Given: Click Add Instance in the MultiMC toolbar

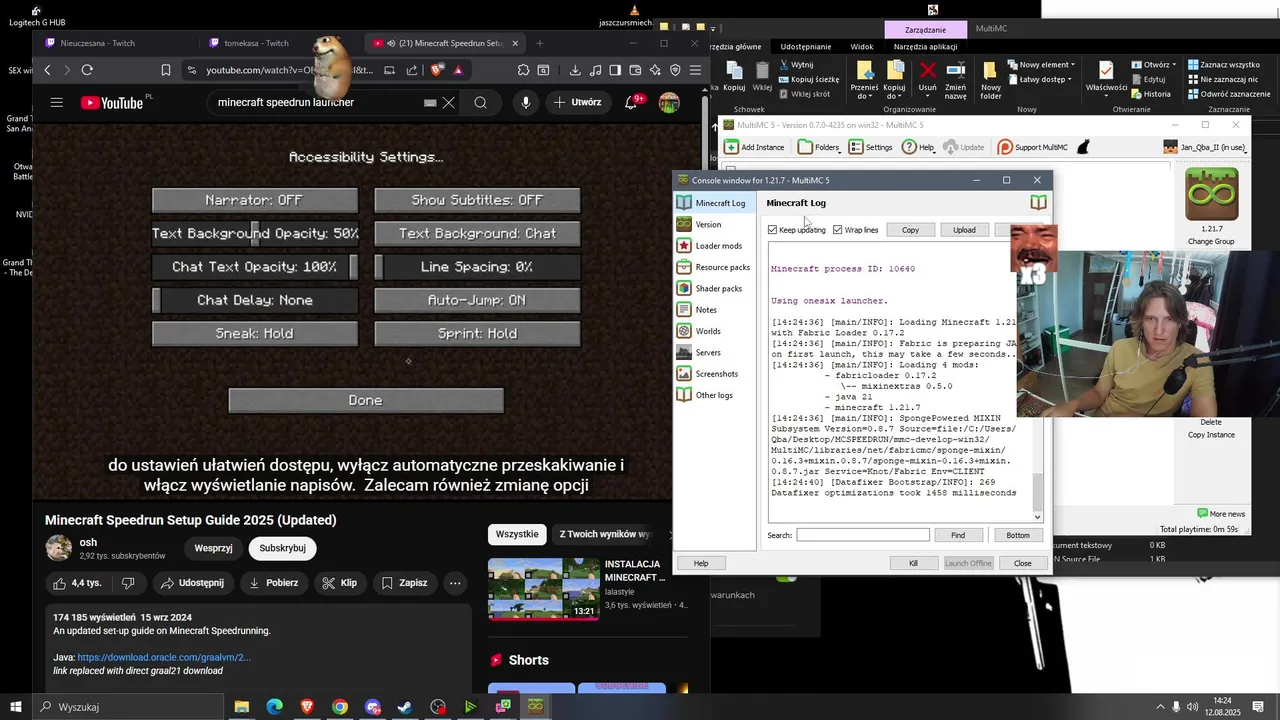Looking at the screenshot, I should [754, 147].
